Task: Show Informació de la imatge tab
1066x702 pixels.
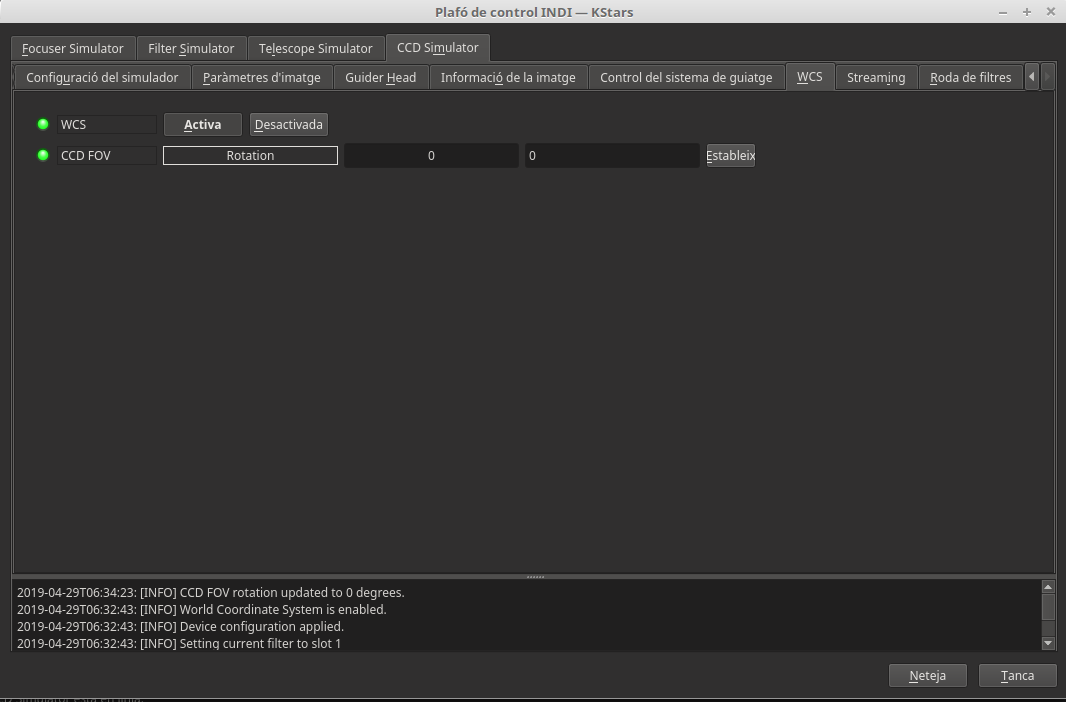Action: (508, 77)
